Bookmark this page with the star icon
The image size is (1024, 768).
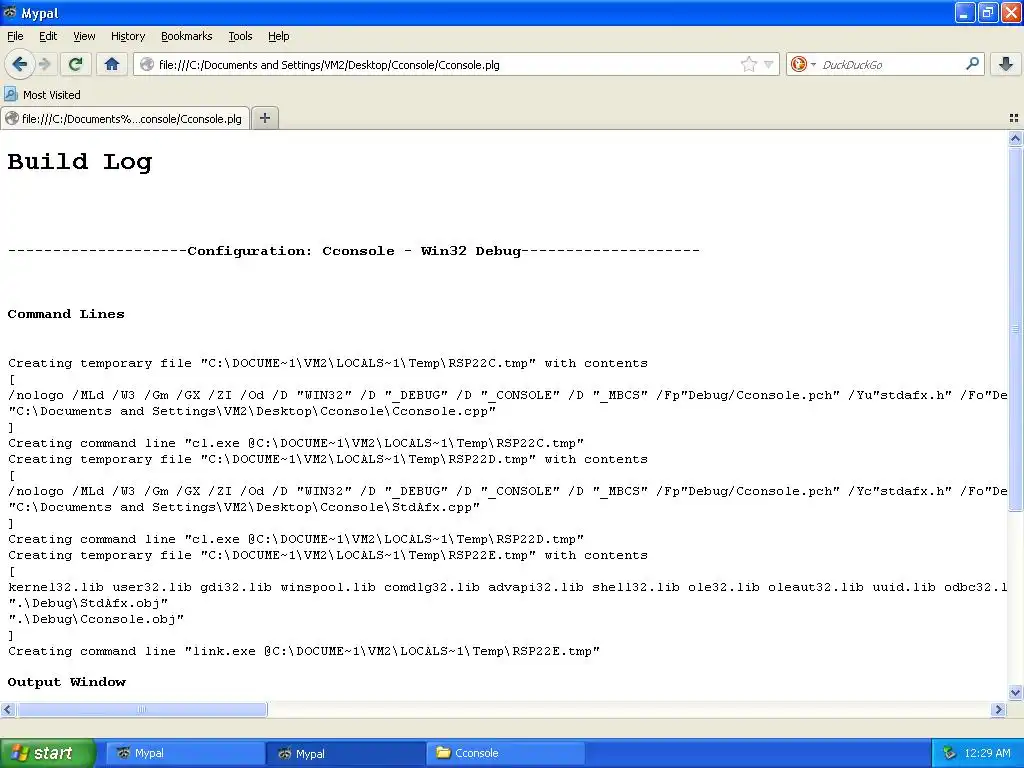[748, 64]
